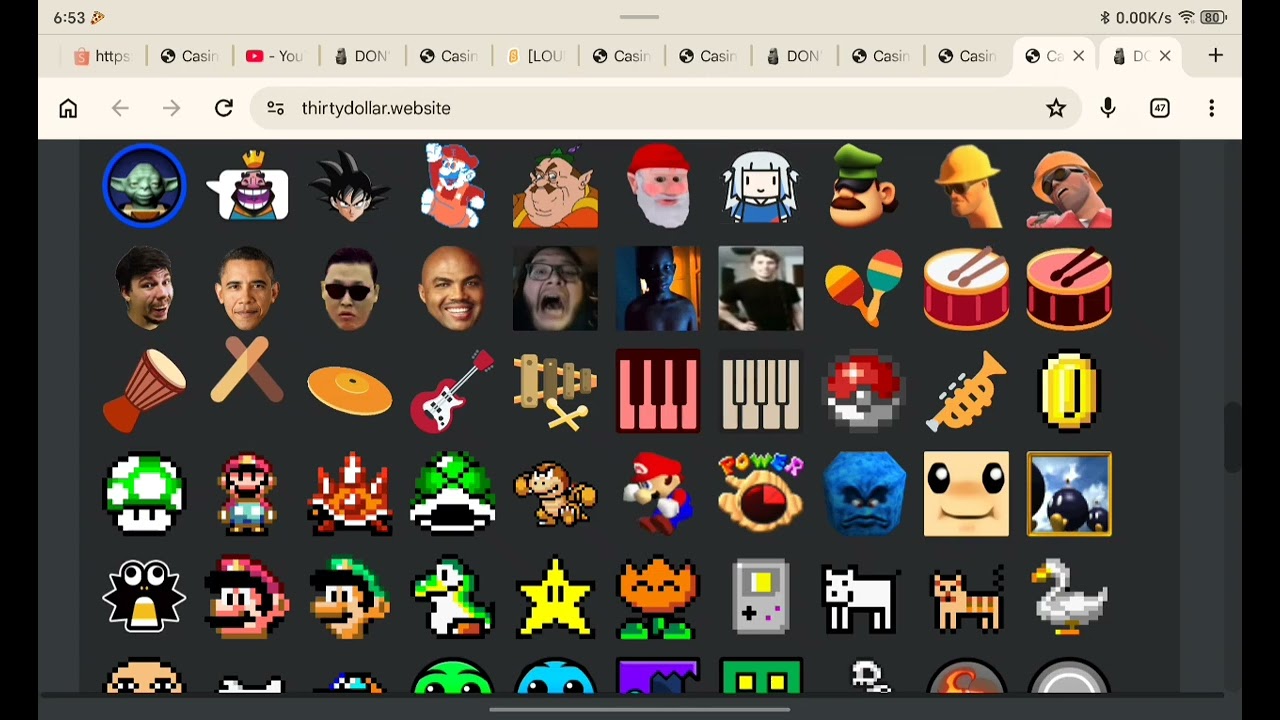Click the red spiked Spiny shell
The image size is (1280, 720).
click(x=350, y=494)
